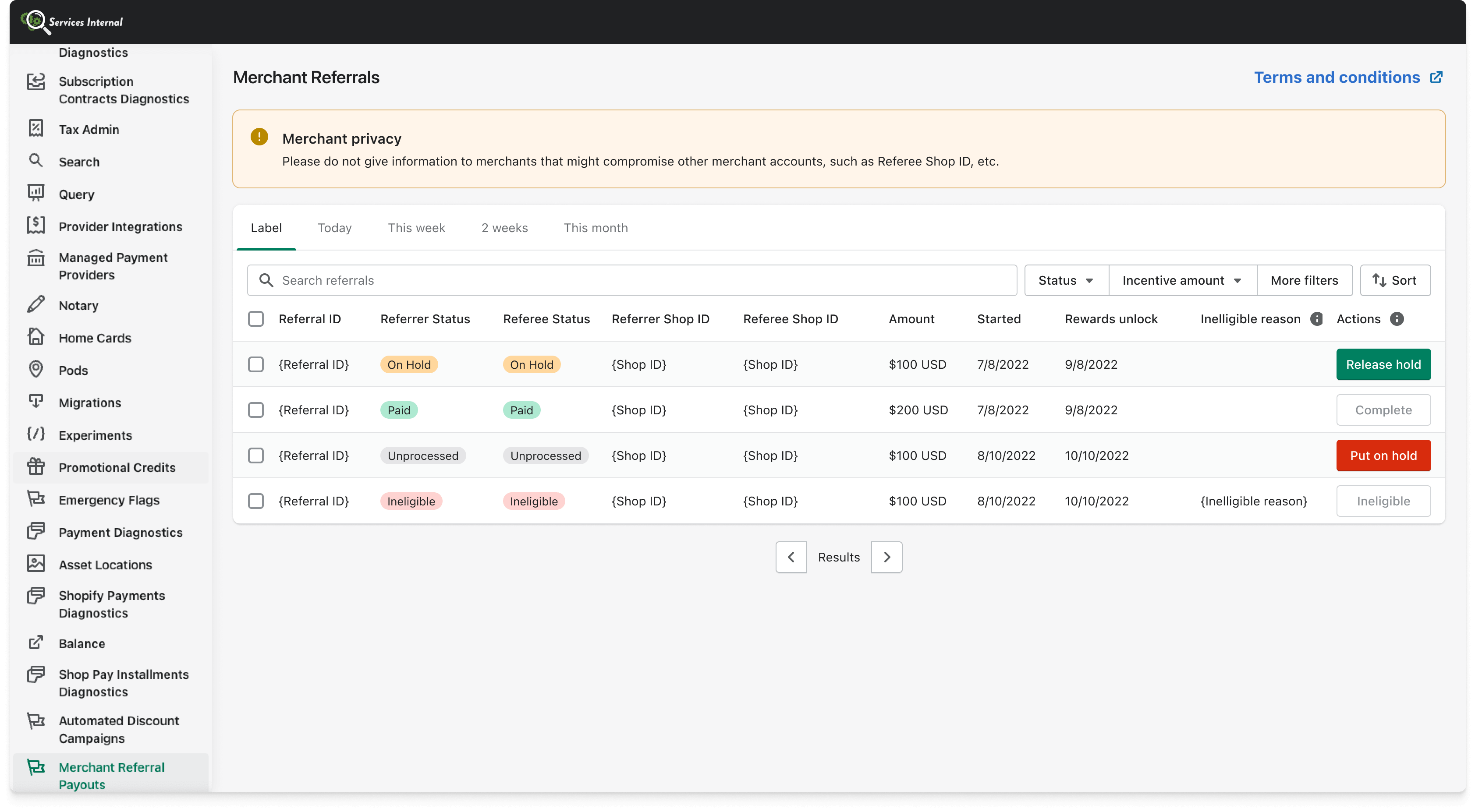Check the select-all referrals checkbox
The image size is (1475, 812).
click(256, 319)
